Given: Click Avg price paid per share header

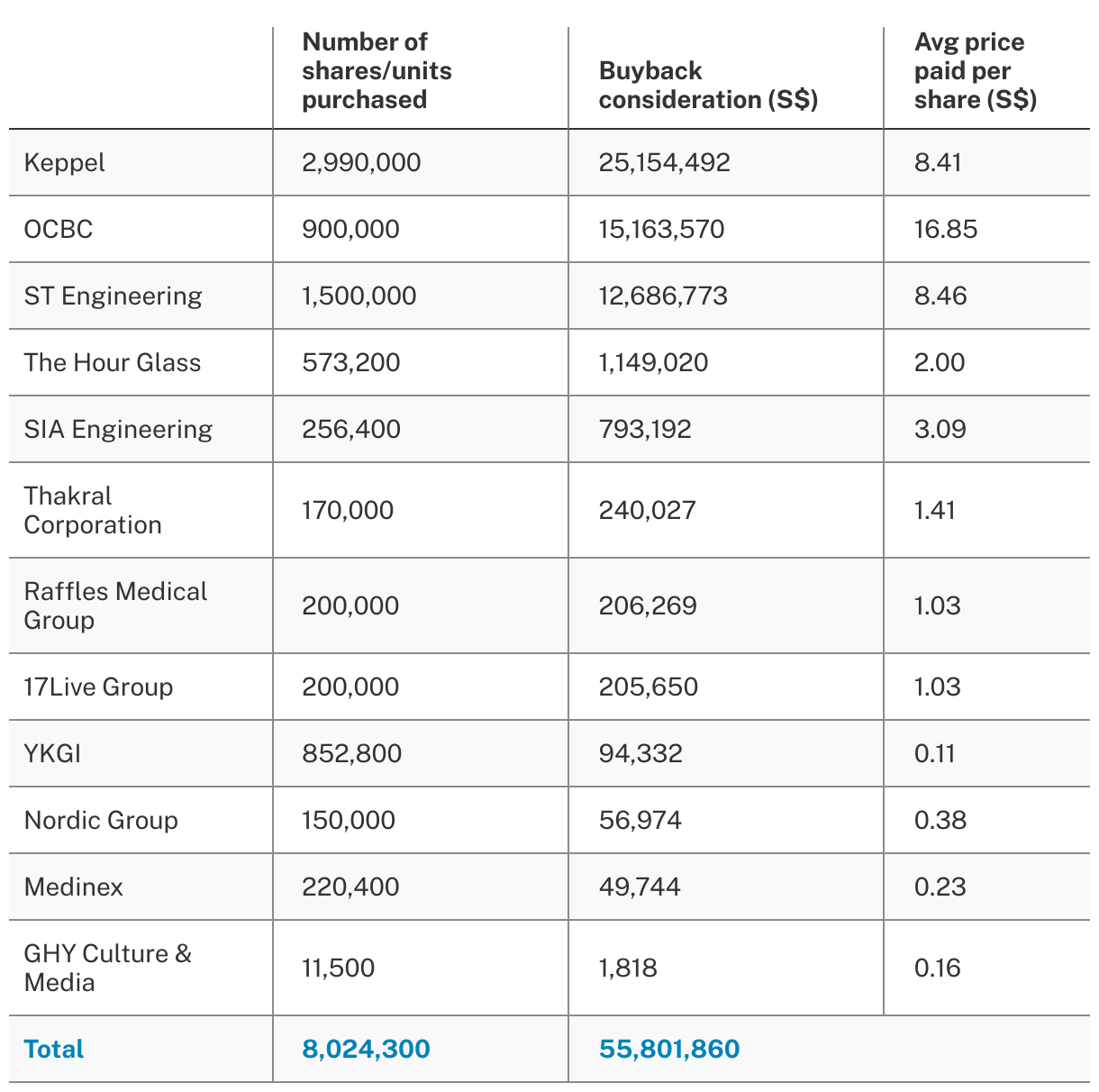Looking at the screenshot, I should coord(976,71).
